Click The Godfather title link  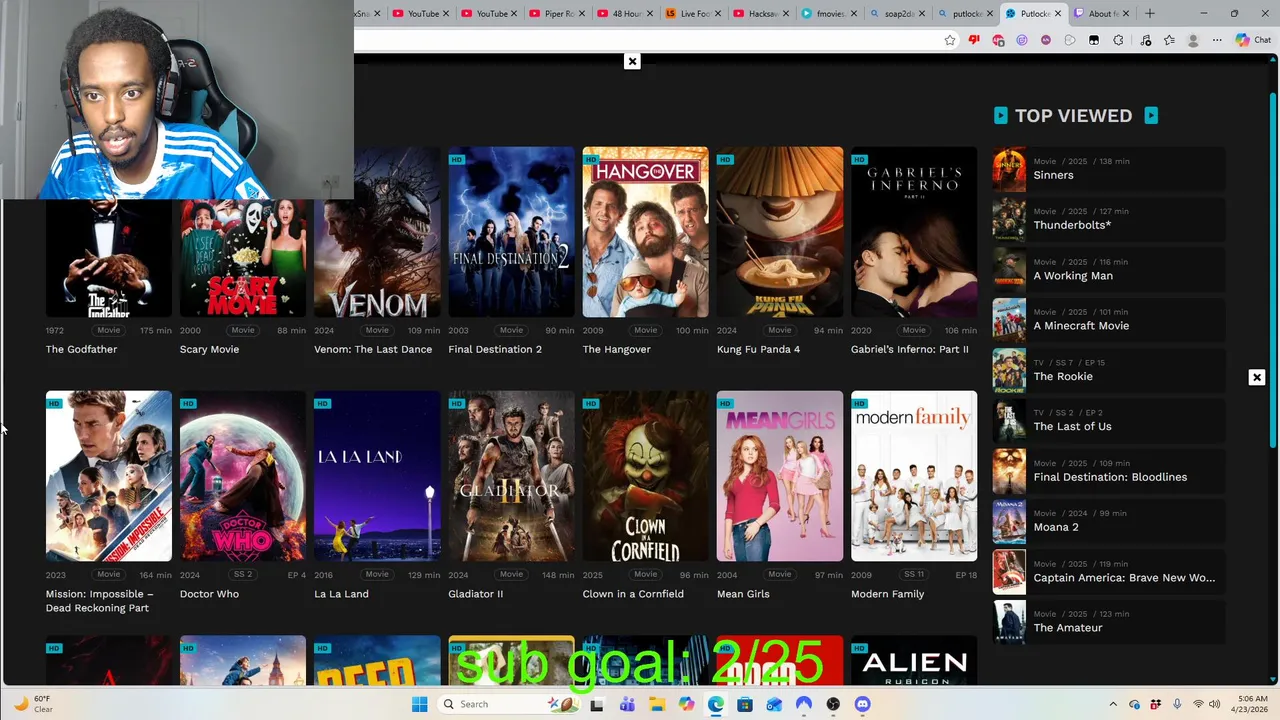(x=81, y=349)
